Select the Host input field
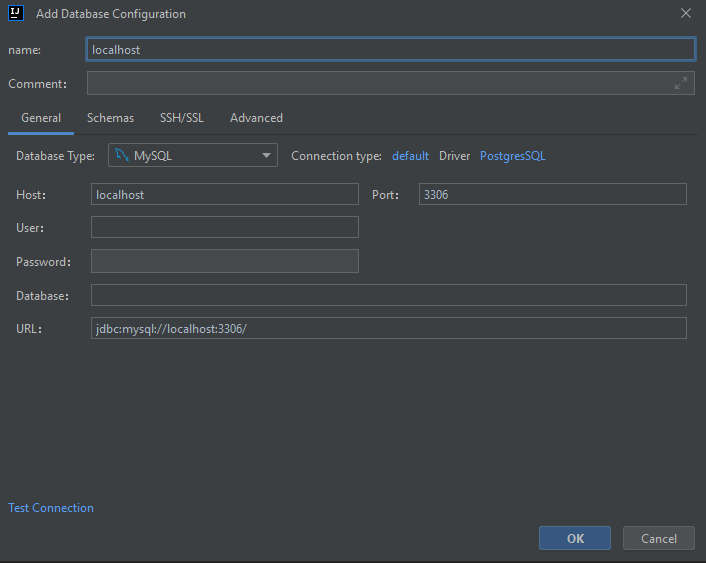 coord(224,195)
